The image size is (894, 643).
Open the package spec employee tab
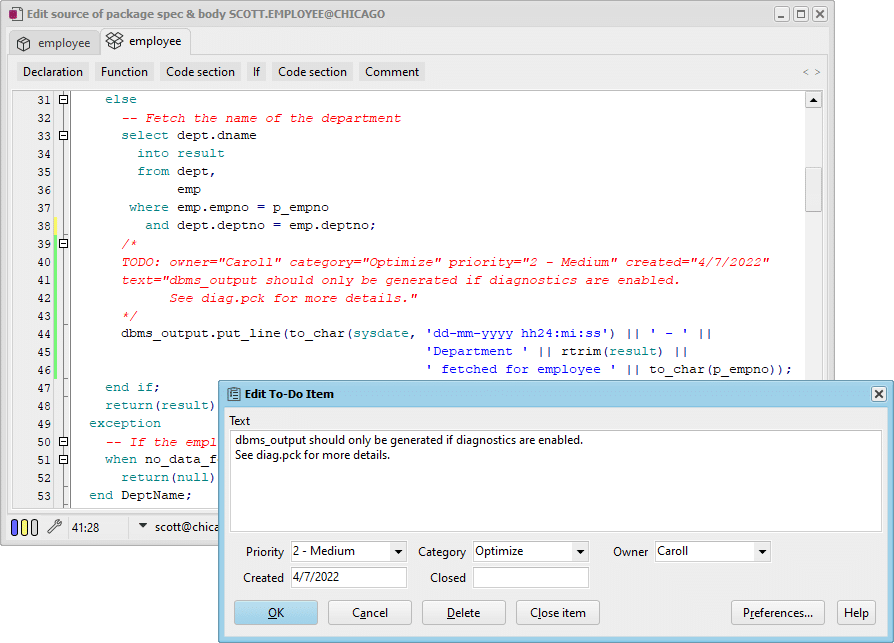coord(54,43)
